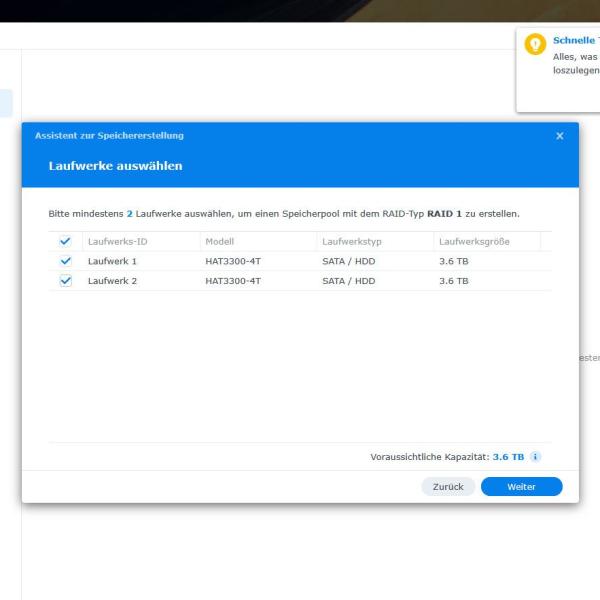Viewport: 600px width, 600px height.
Task: Open the Schnelle tip notification title
Action: [x=575, y=41]
